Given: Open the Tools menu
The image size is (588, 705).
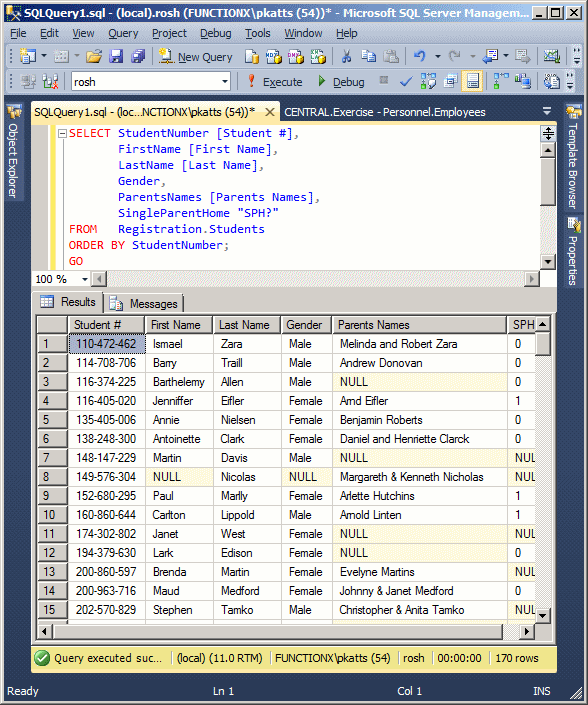Looking at the screenshot, I should point(258,33).
